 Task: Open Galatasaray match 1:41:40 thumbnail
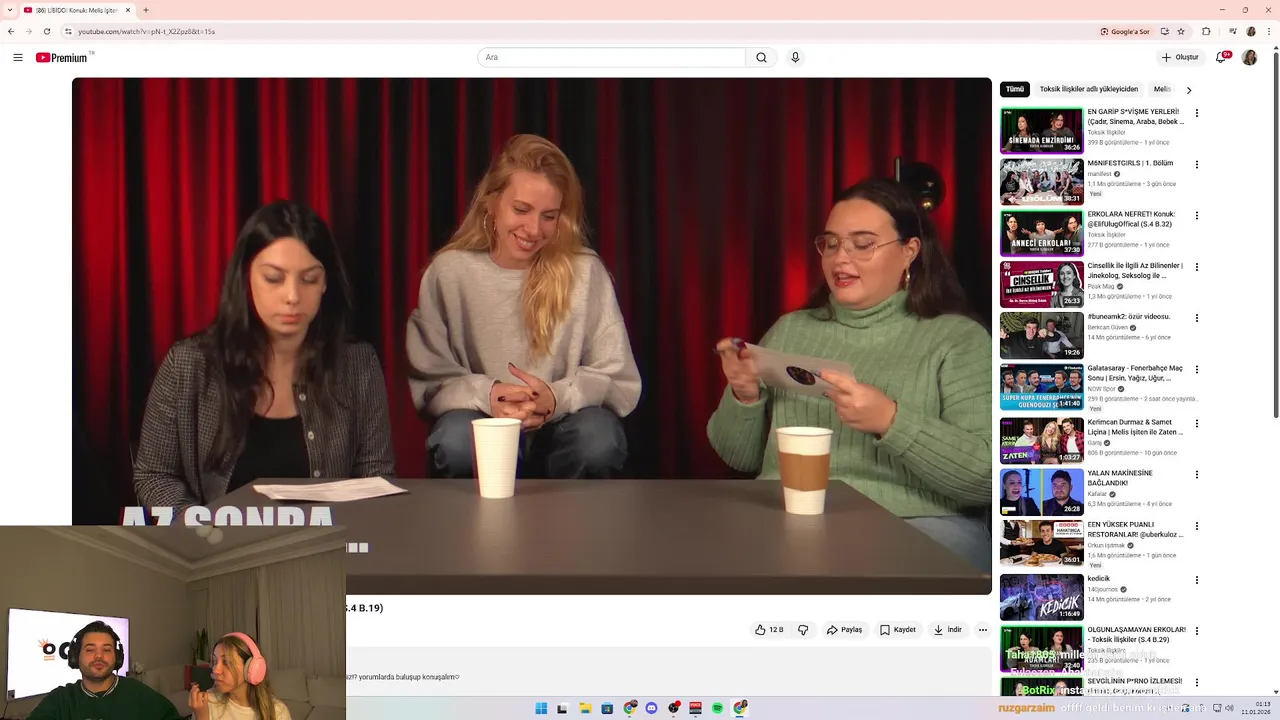point(1042,387)
